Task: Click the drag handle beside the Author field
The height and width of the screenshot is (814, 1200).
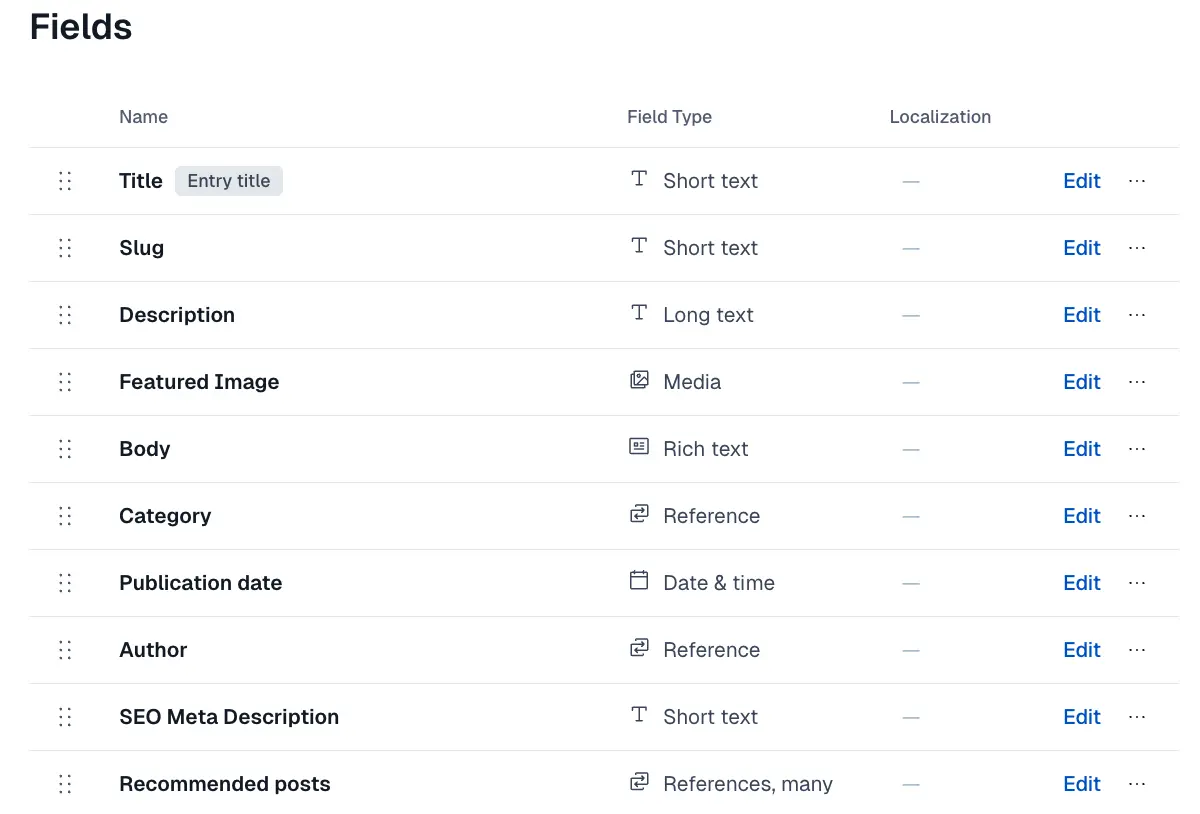Action: click(65, 650)
